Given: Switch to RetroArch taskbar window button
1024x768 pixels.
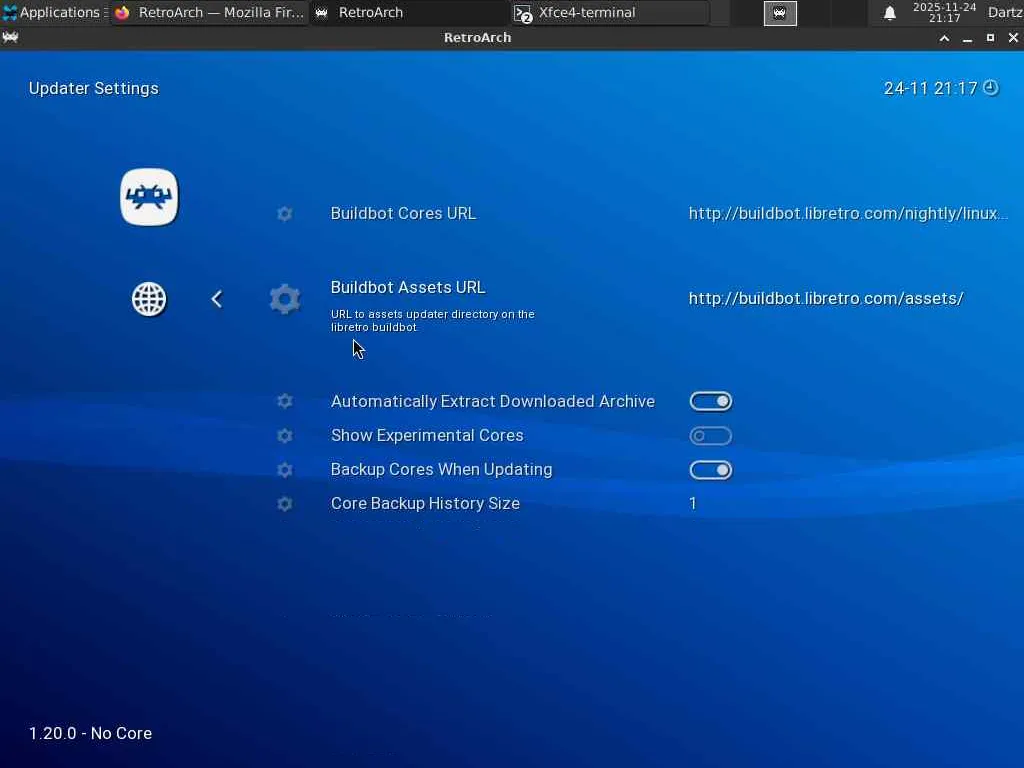Looking at the screenshot, I should pyautogui.click(x=409, y=12).
